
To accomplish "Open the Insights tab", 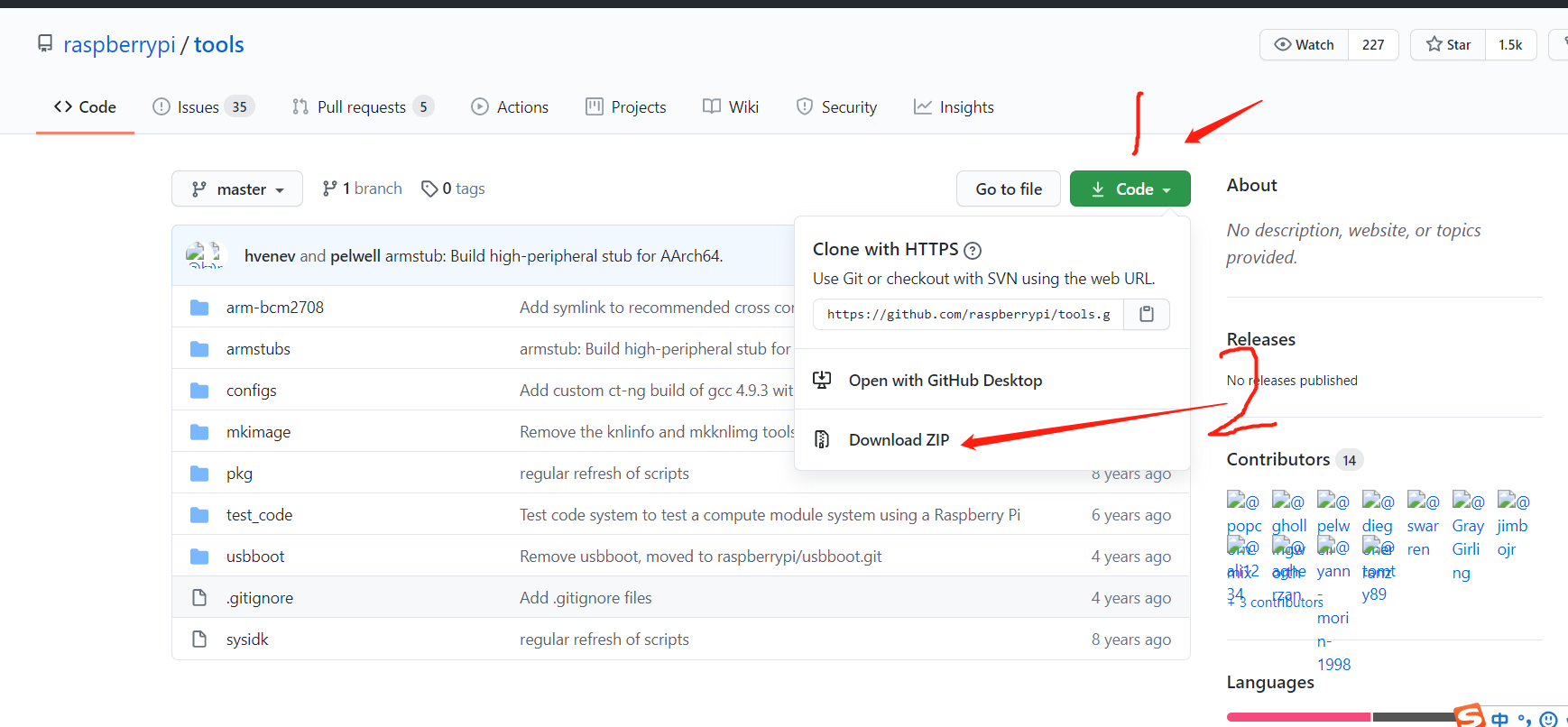I will (x=954, y=107).
